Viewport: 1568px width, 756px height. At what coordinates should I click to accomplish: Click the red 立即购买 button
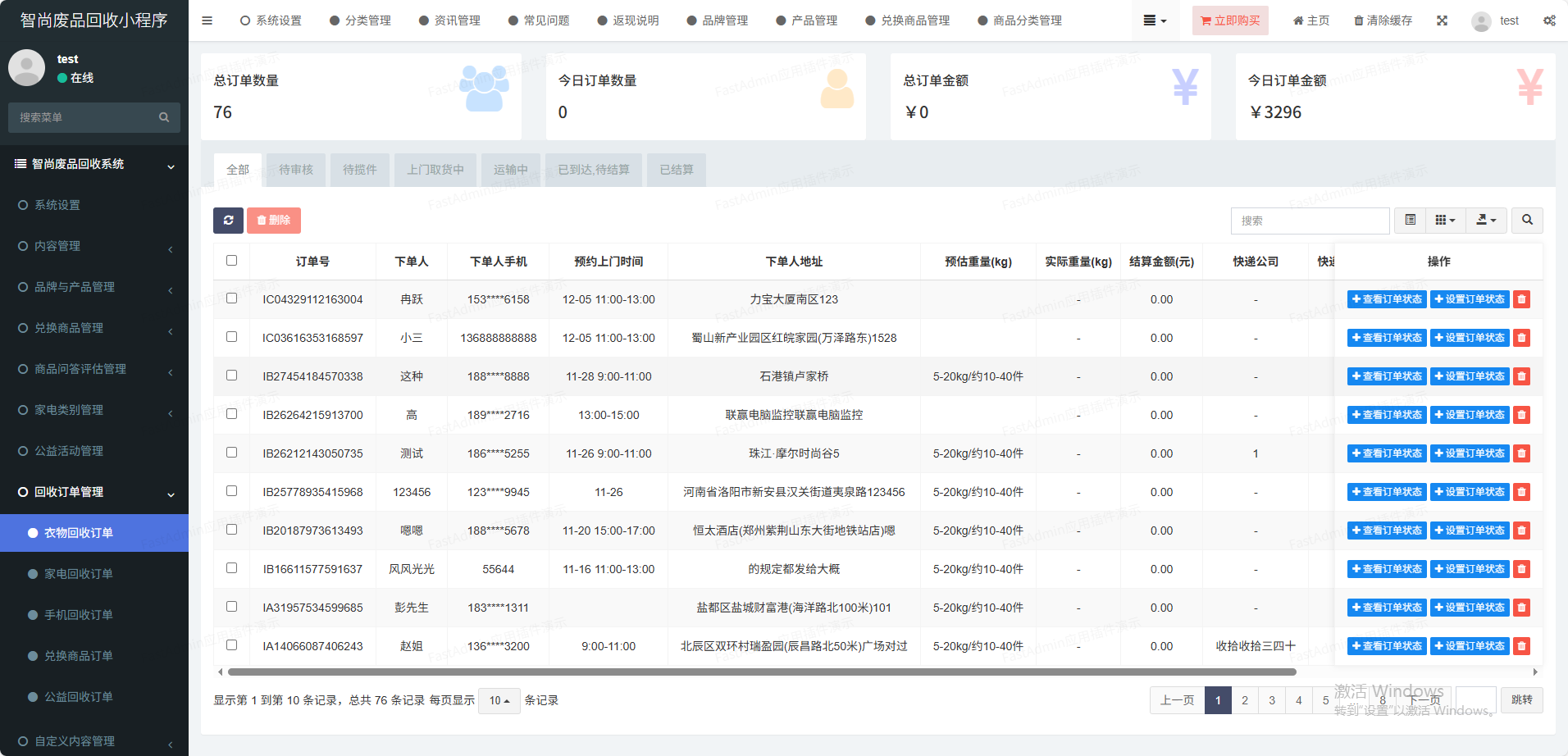click(1229, 20)
